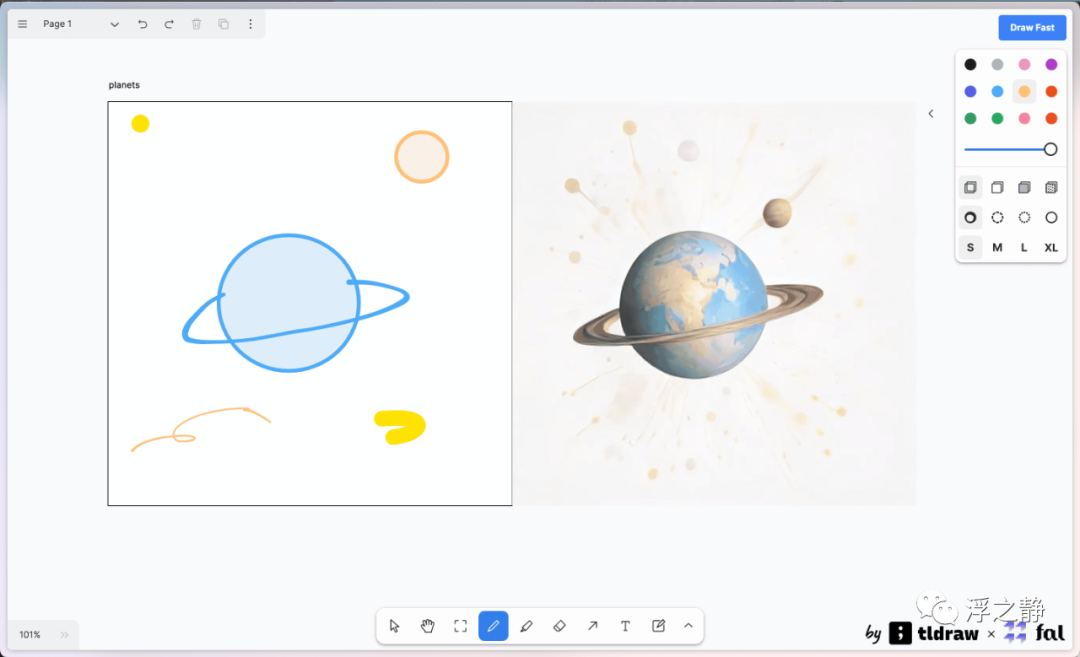The image size is (1080, 657).
Task: Pick the black color swatch
Action: 970,64
